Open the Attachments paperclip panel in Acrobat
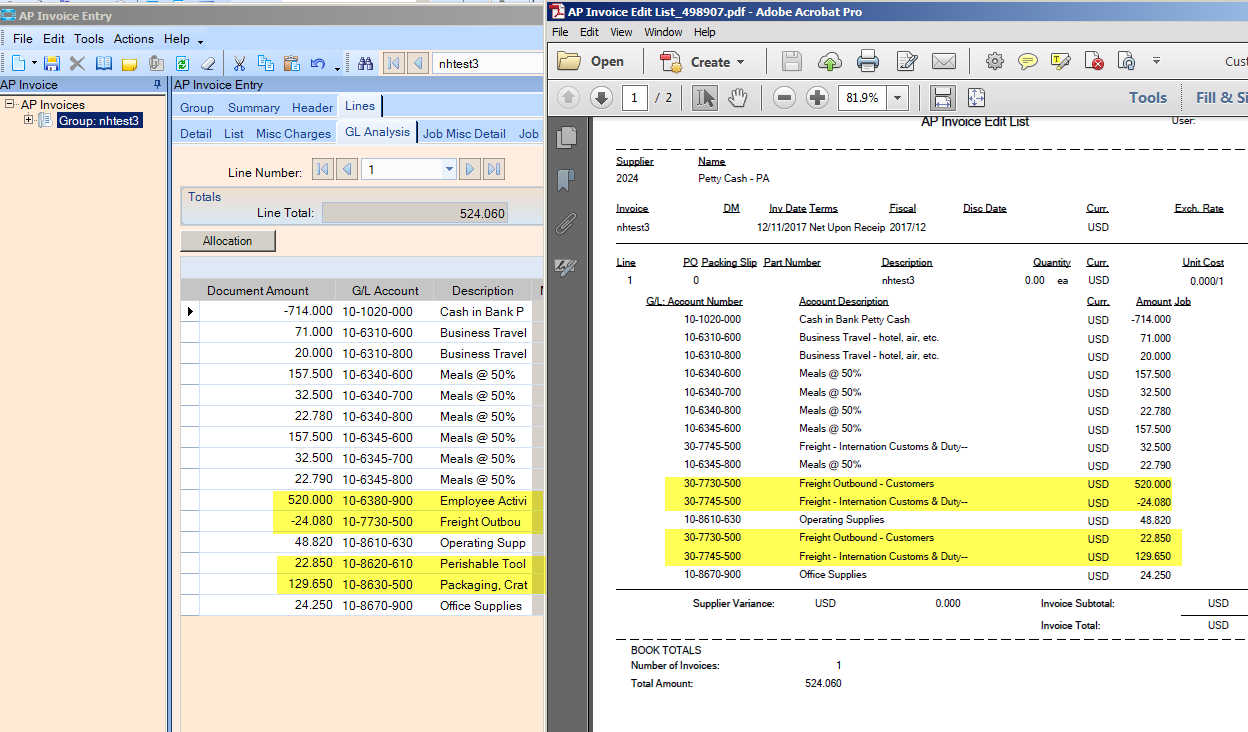 click(x=567, y=223)
